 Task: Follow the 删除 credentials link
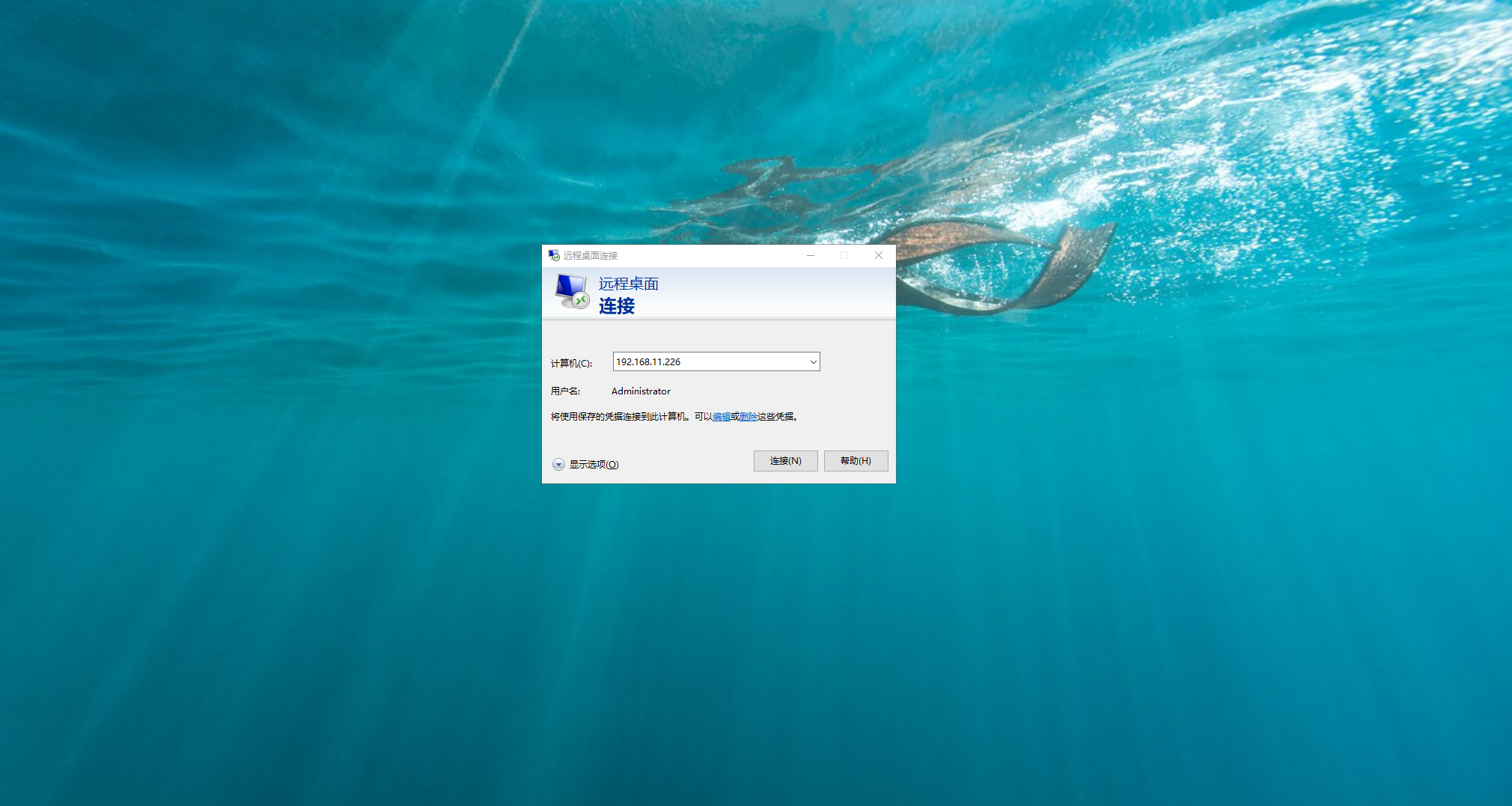tap(748, 417)
